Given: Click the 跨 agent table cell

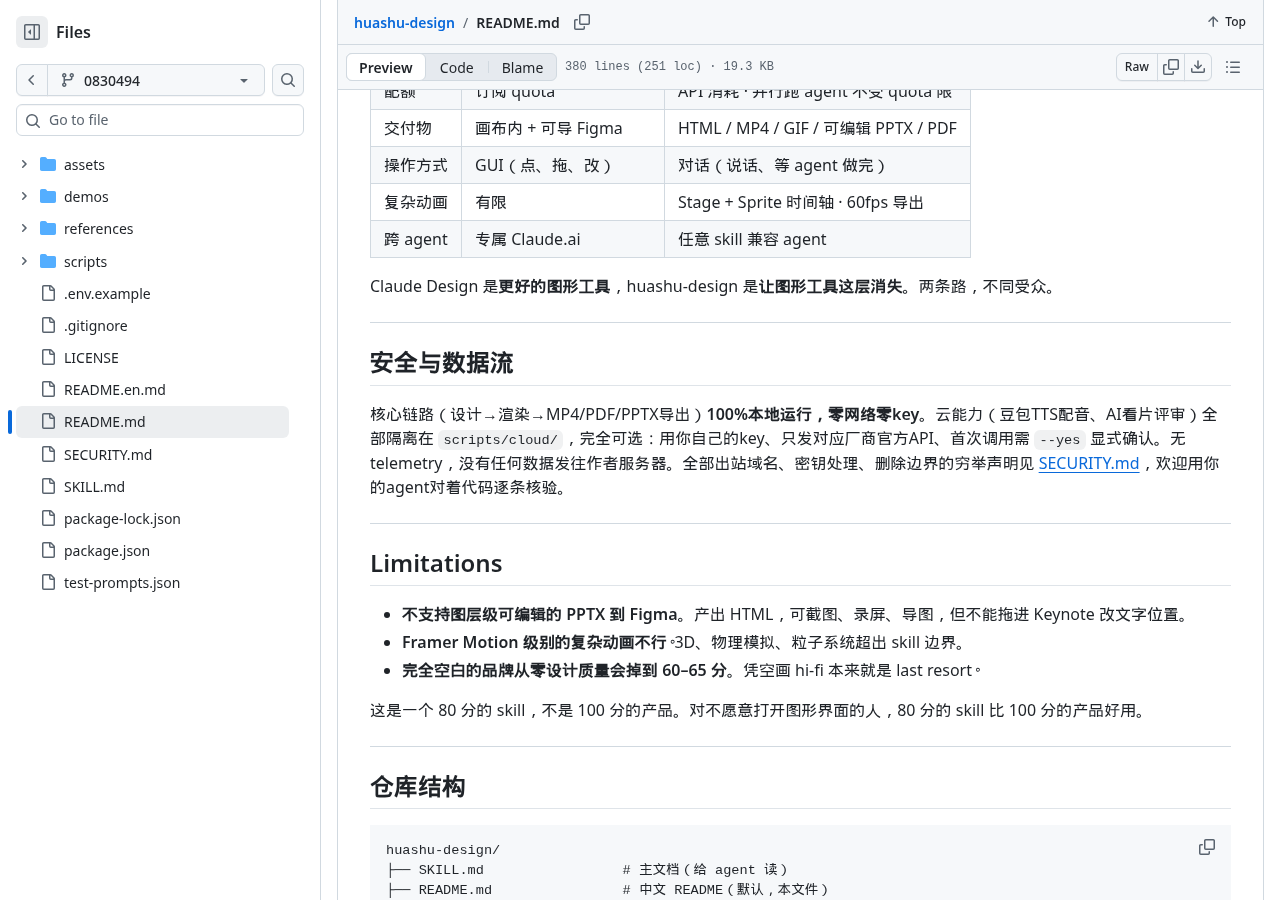Looking at the screenshot, I should 416,239.
